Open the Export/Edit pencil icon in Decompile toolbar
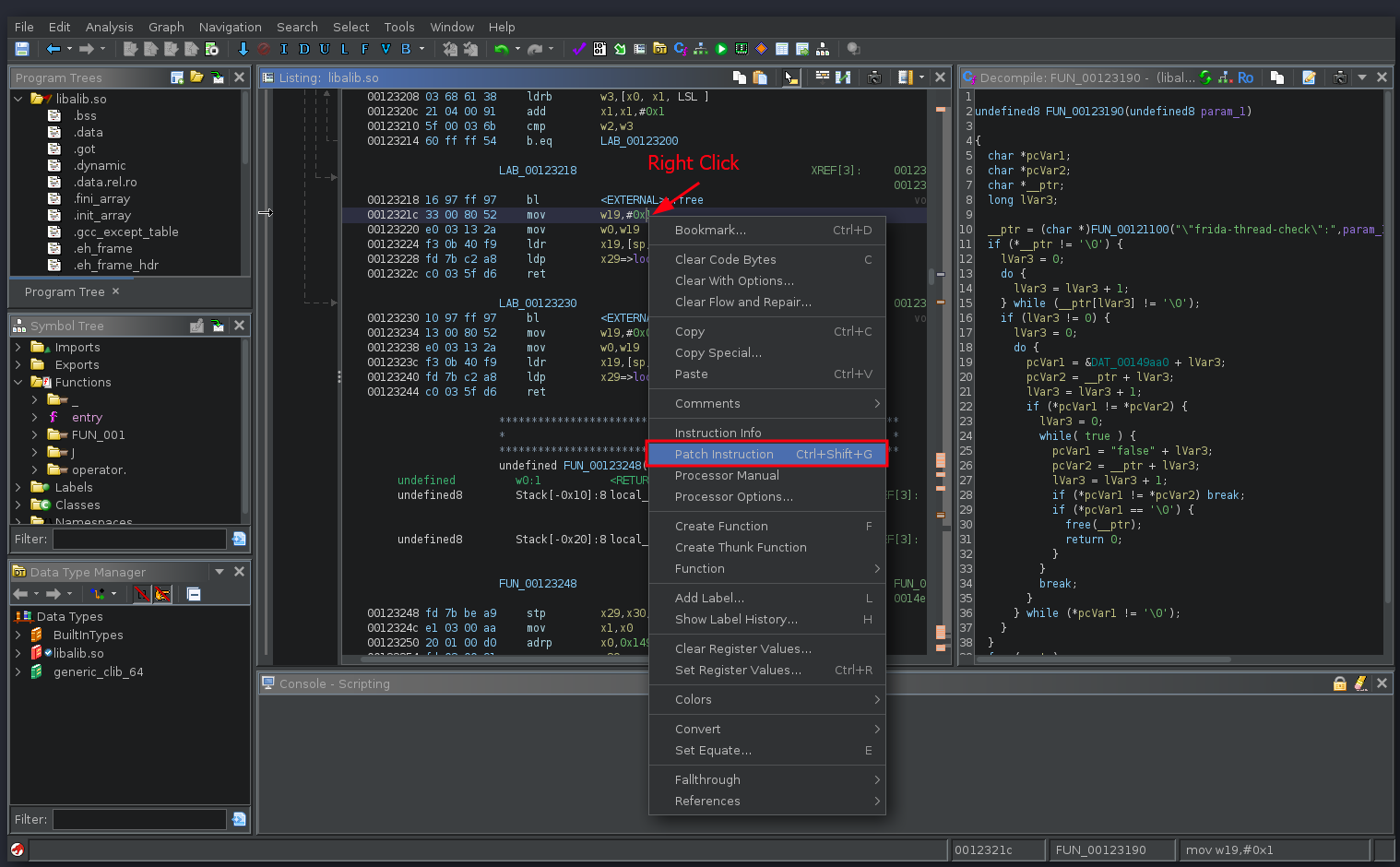The width and height of the screenshot is (1400, 867). pos(1309,77)
